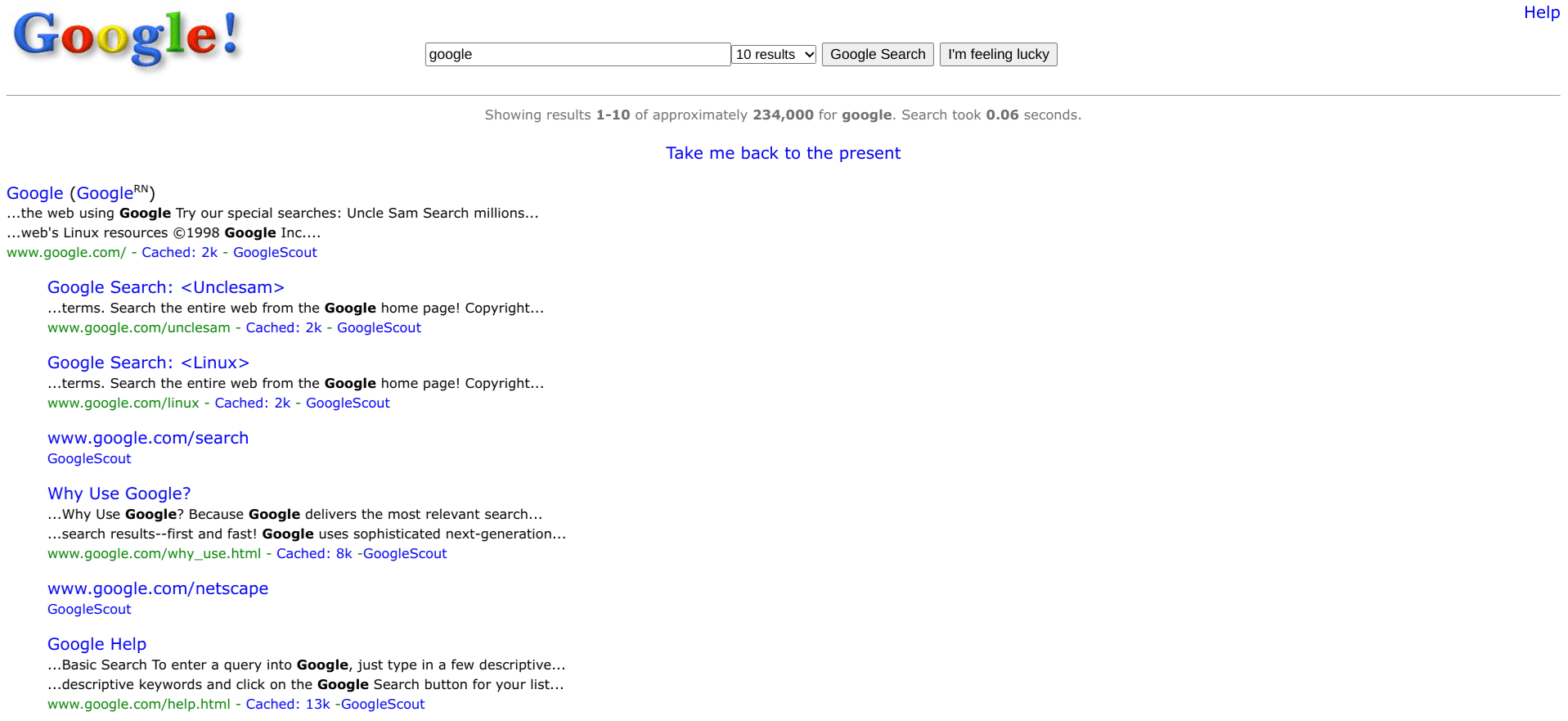Click the green URL www.google.com/unclesam

[x=139, y=328]
